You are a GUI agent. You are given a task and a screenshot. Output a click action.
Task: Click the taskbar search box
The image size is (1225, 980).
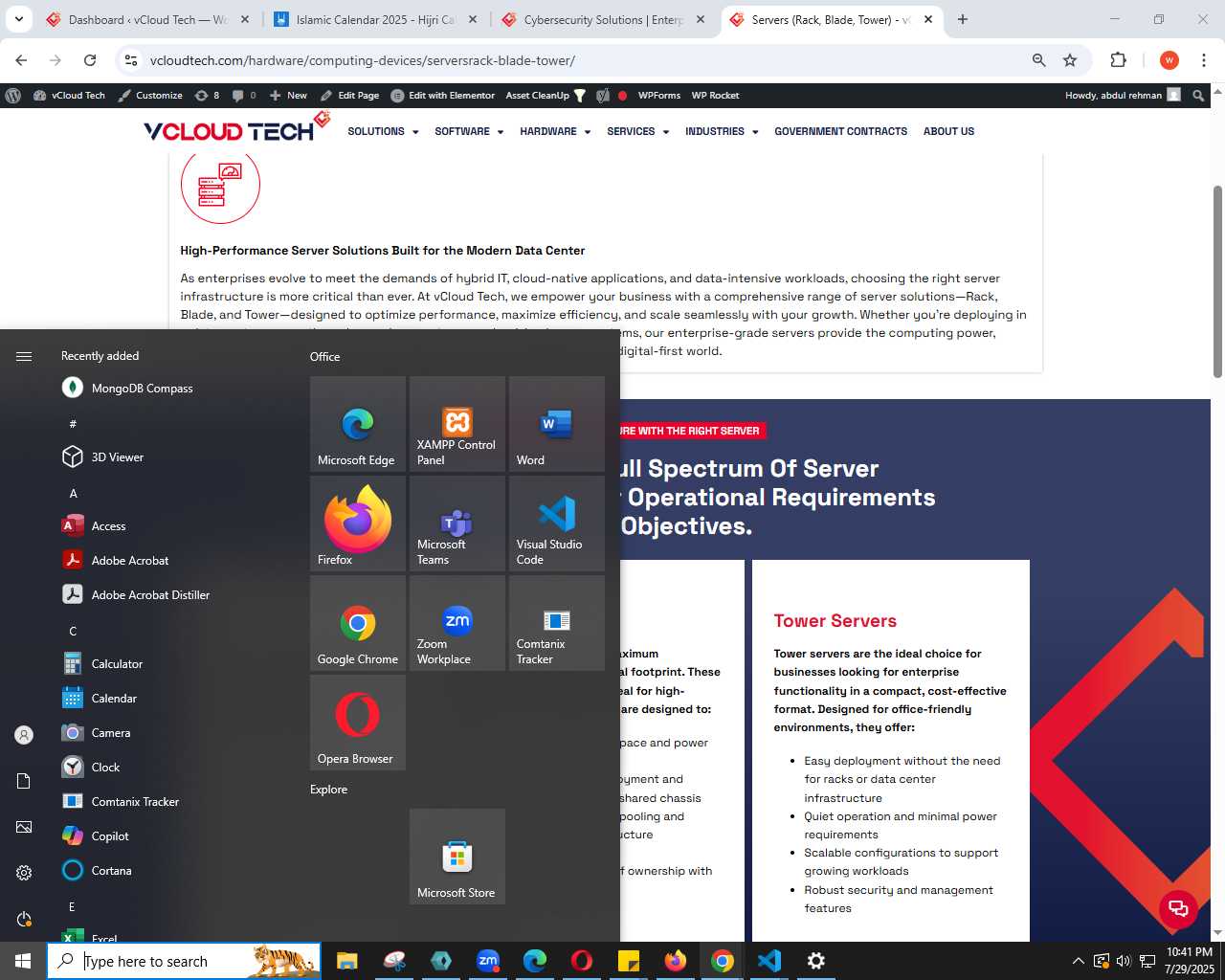pyautogui.click(x=184, y=961)
